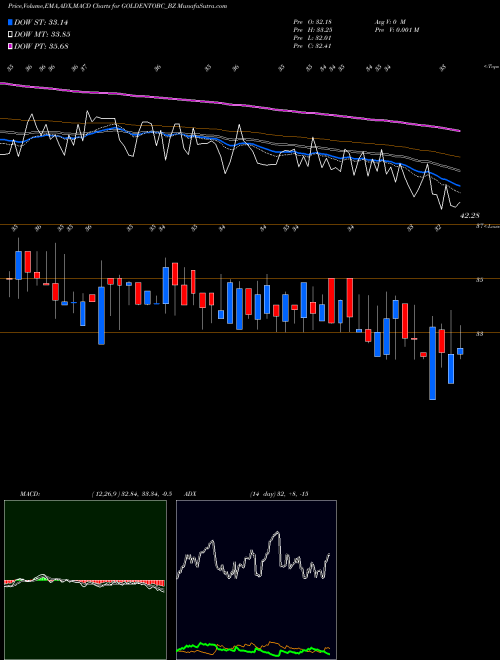Click the end of the blue ST moving average line
Viewport: 500px width, 660px height.
point(459,186)
